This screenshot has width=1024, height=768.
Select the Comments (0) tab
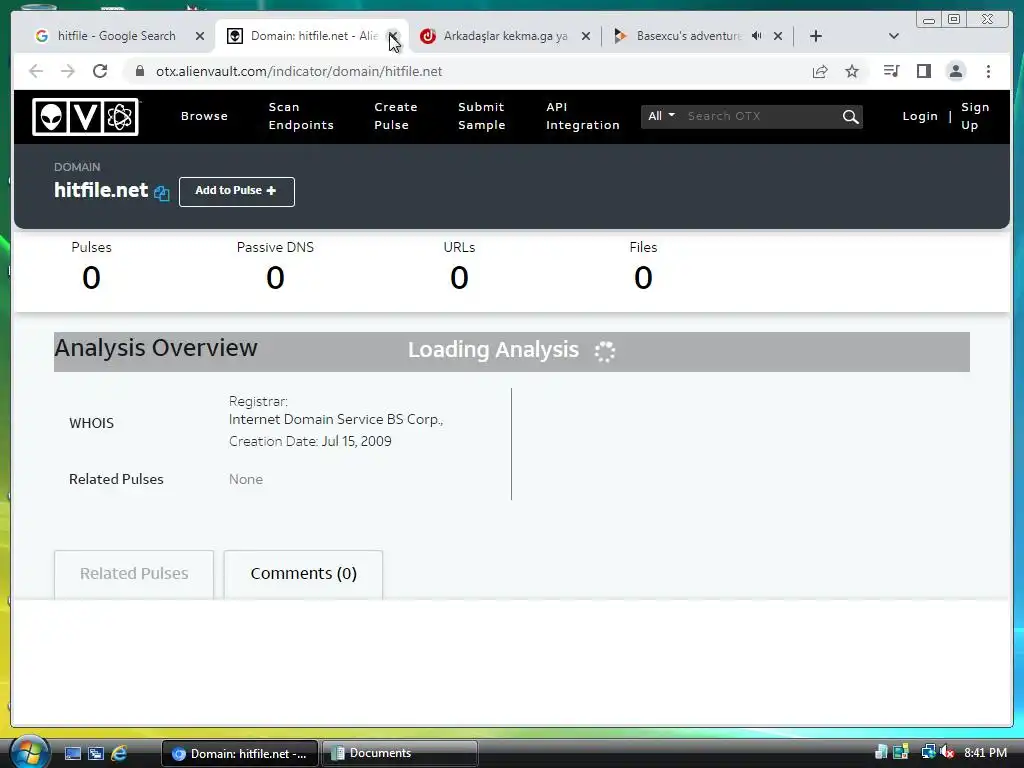coord(304,574)
